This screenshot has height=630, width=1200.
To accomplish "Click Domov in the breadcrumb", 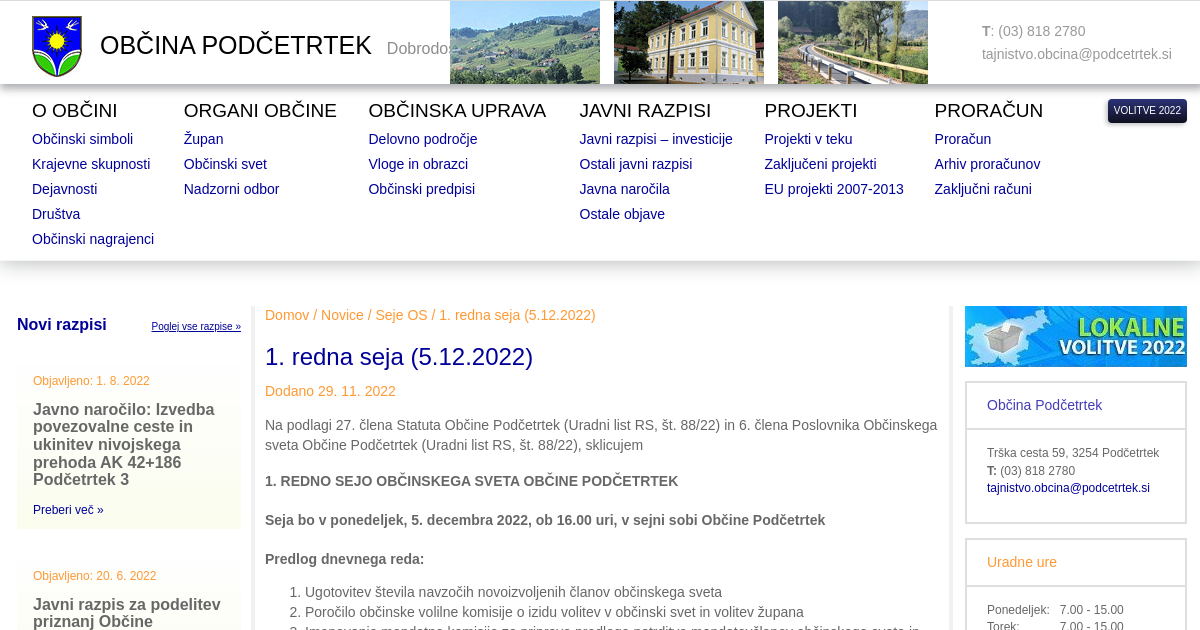I will point(287,315).
